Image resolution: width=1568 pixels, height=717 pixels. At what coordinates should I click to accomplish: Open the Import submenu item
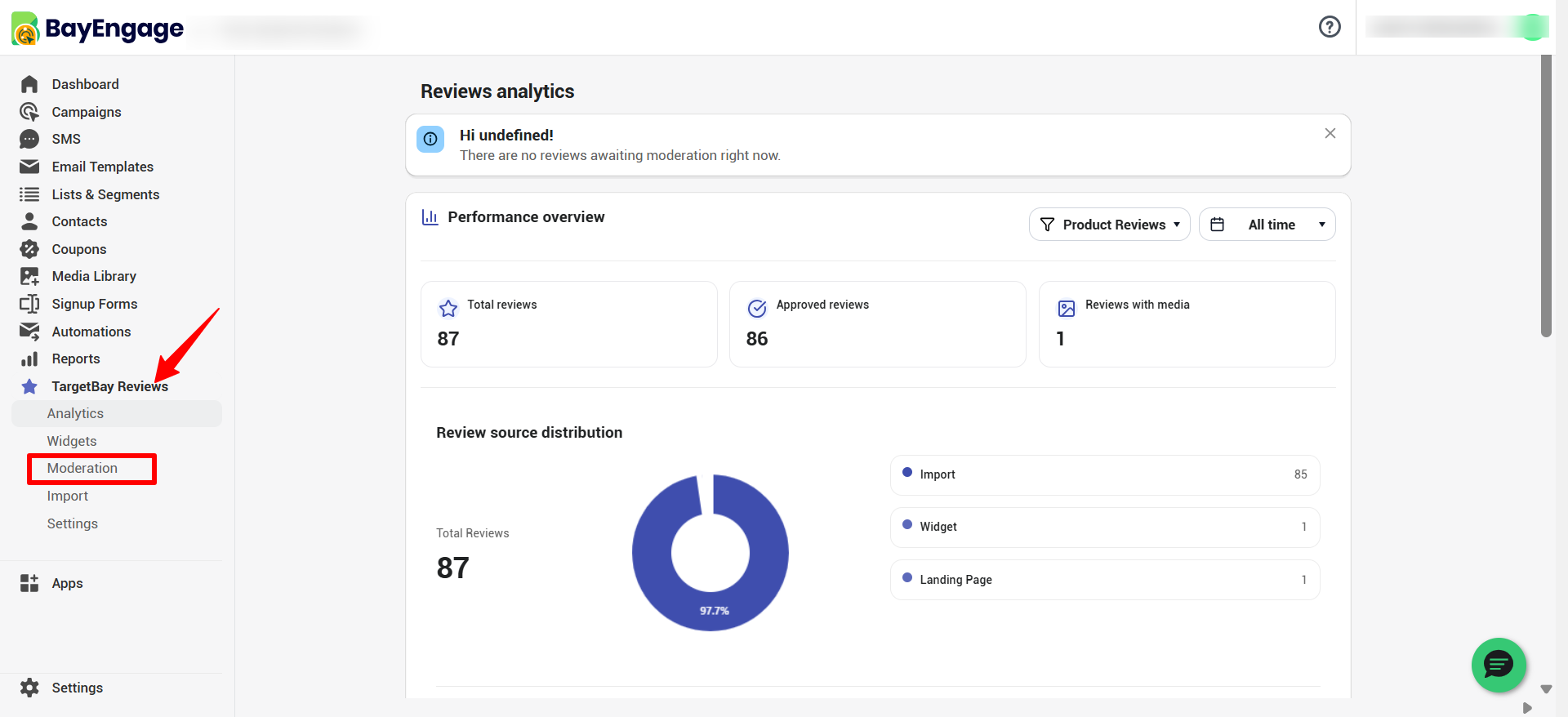click(68, 496)
